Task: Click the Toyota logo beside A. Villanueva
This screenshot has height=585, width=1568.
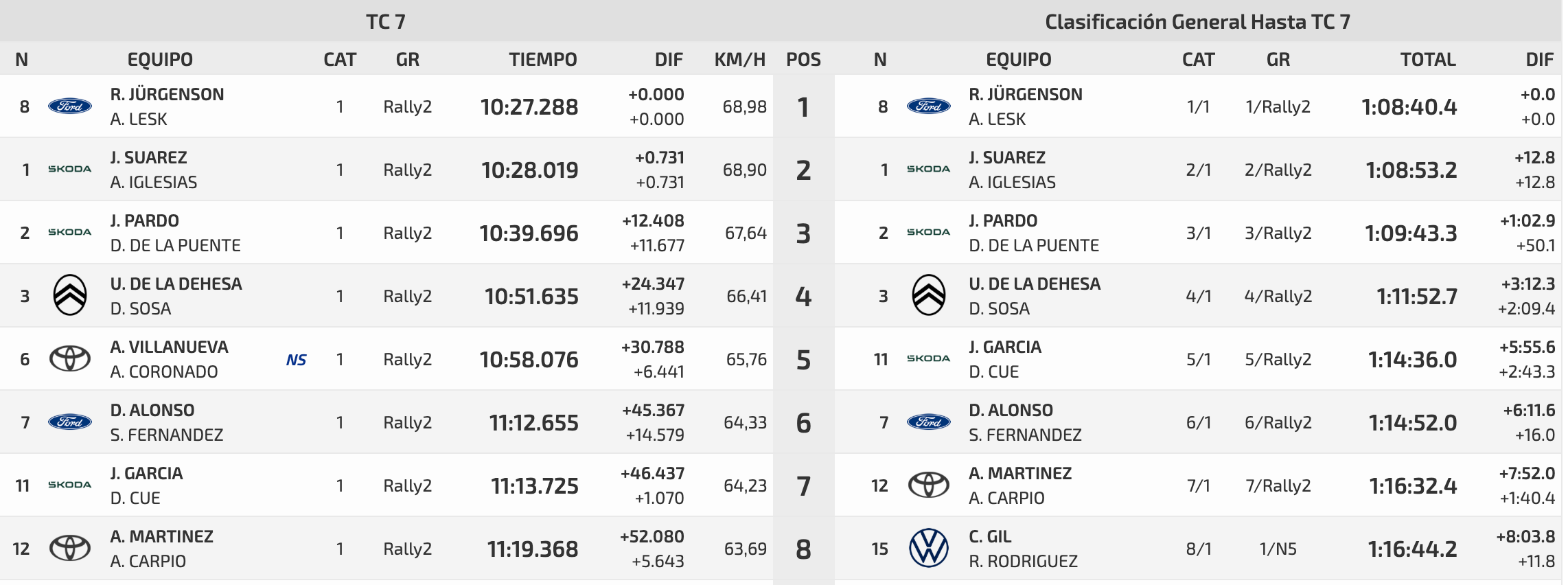Action: (70, 358)
